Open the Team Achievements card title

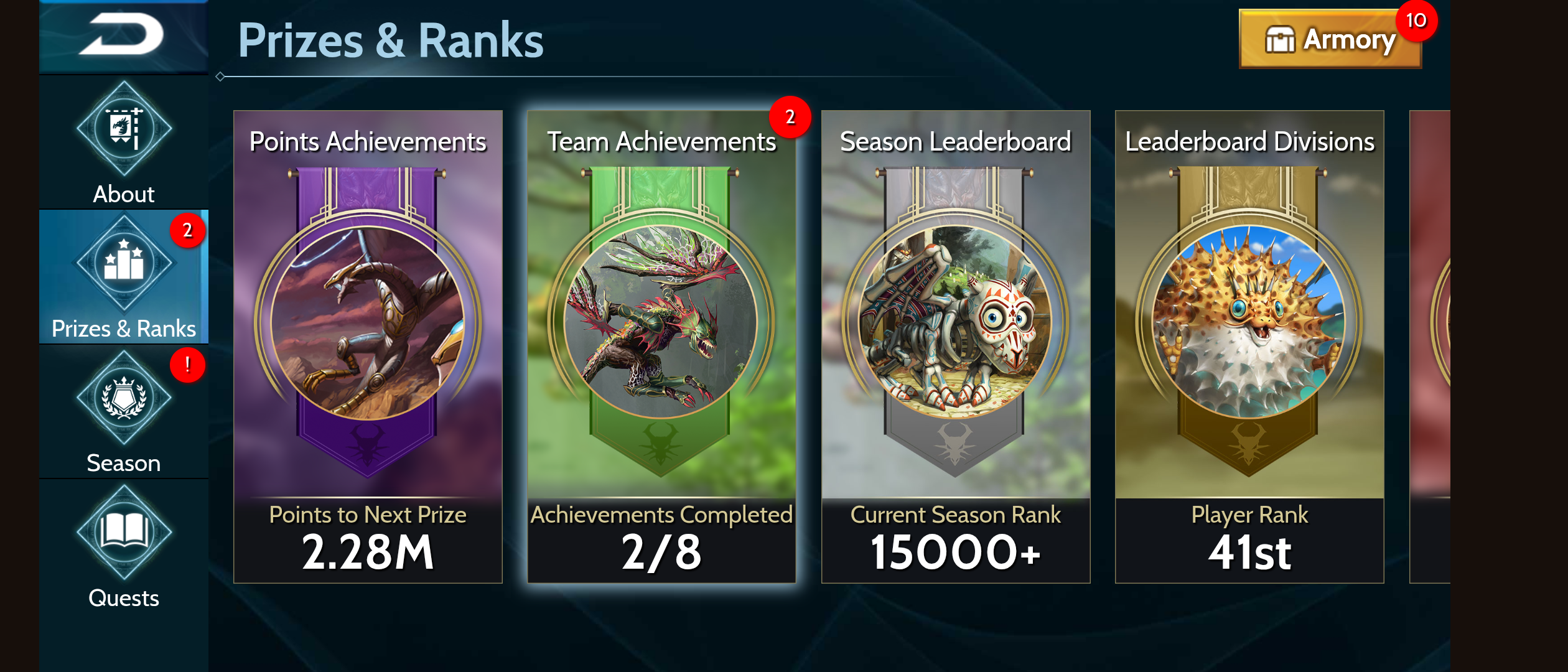pos(661,142)
